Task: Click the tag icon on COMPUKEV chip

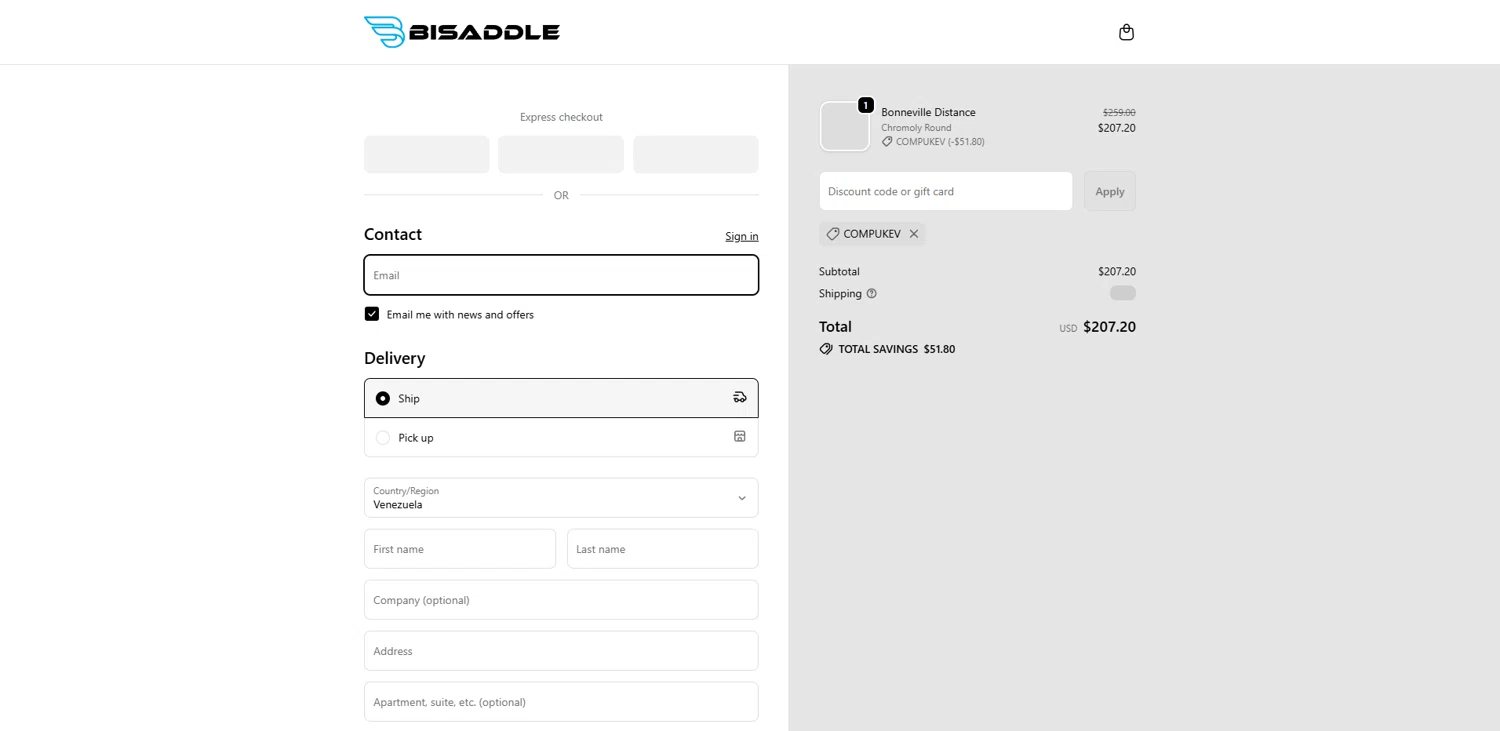Action: coord(833,234)
